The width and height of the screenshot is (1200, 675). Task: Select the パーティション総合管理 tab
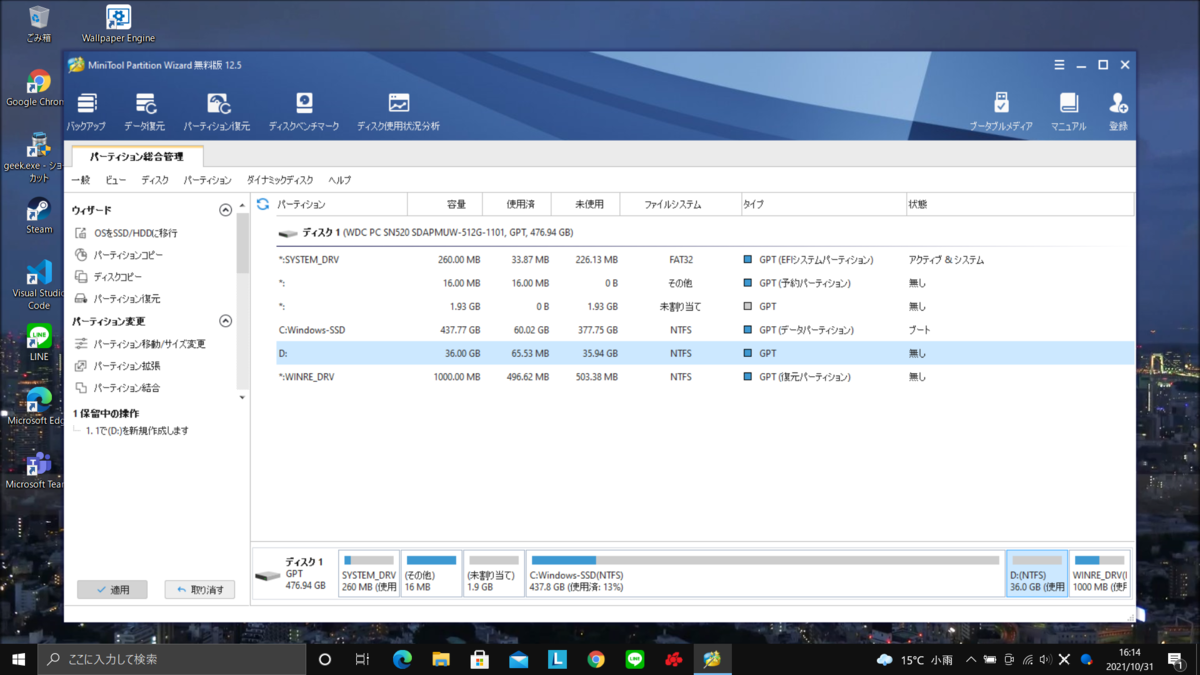(136, 157)
